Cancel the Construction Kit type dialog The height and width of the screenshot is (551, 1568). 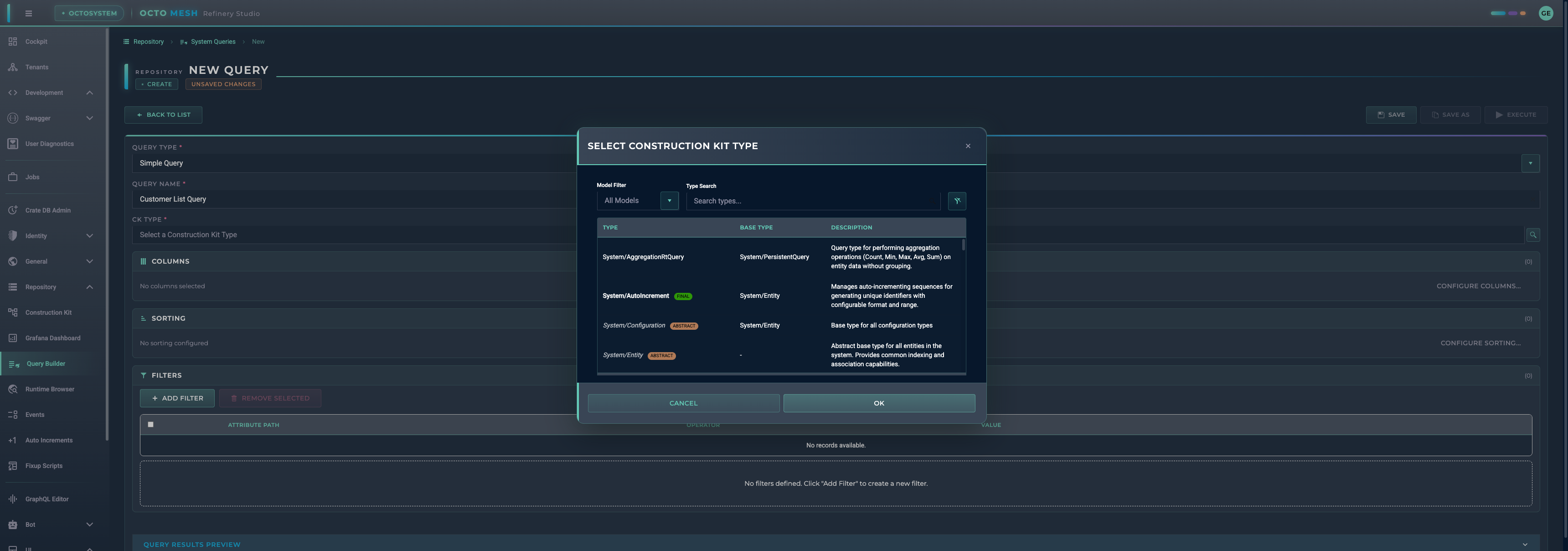pos(683,403)
